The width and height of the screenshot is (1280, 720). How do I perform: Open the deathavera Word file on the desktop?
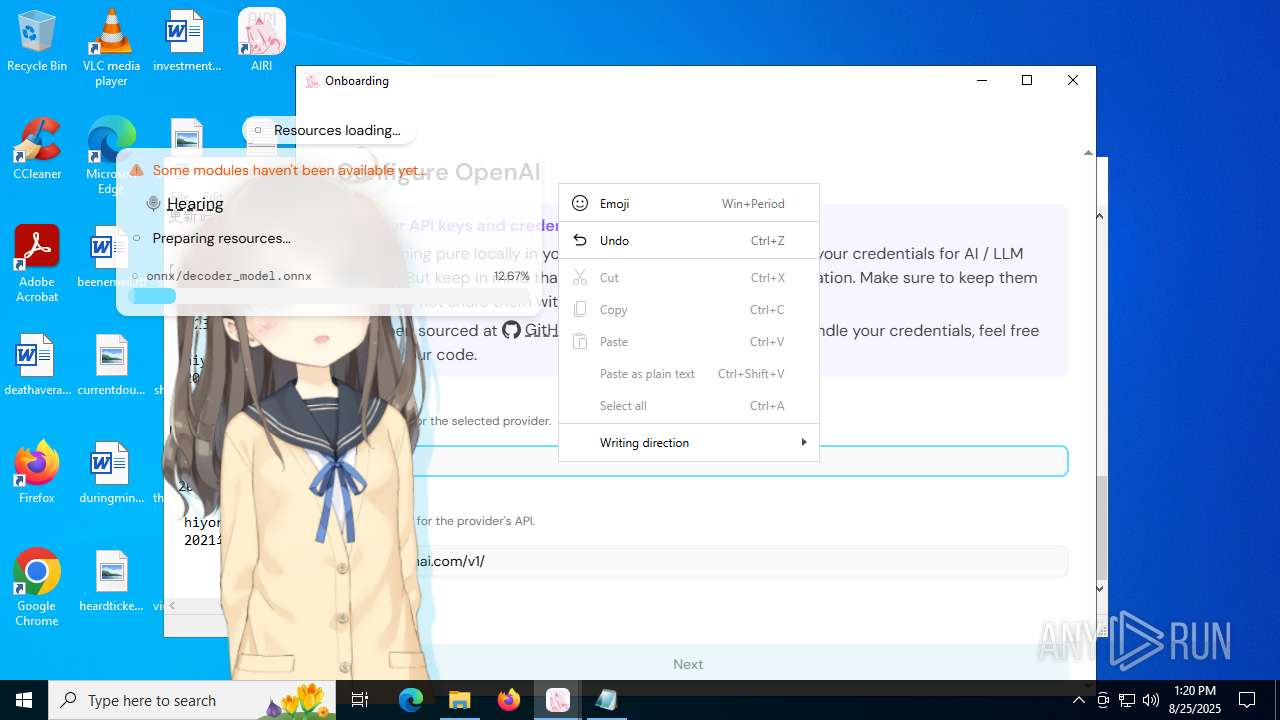(37, 365)
